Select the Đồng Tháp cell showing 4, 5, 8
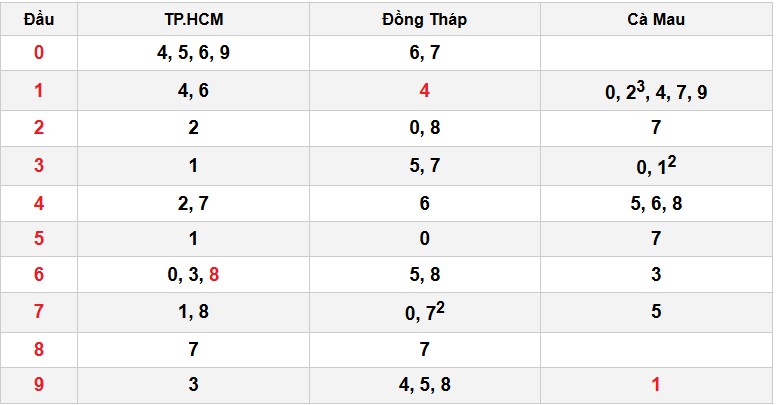Image resolution: width=777 pixels, height=405 pixels. click(x=424, y=384)
